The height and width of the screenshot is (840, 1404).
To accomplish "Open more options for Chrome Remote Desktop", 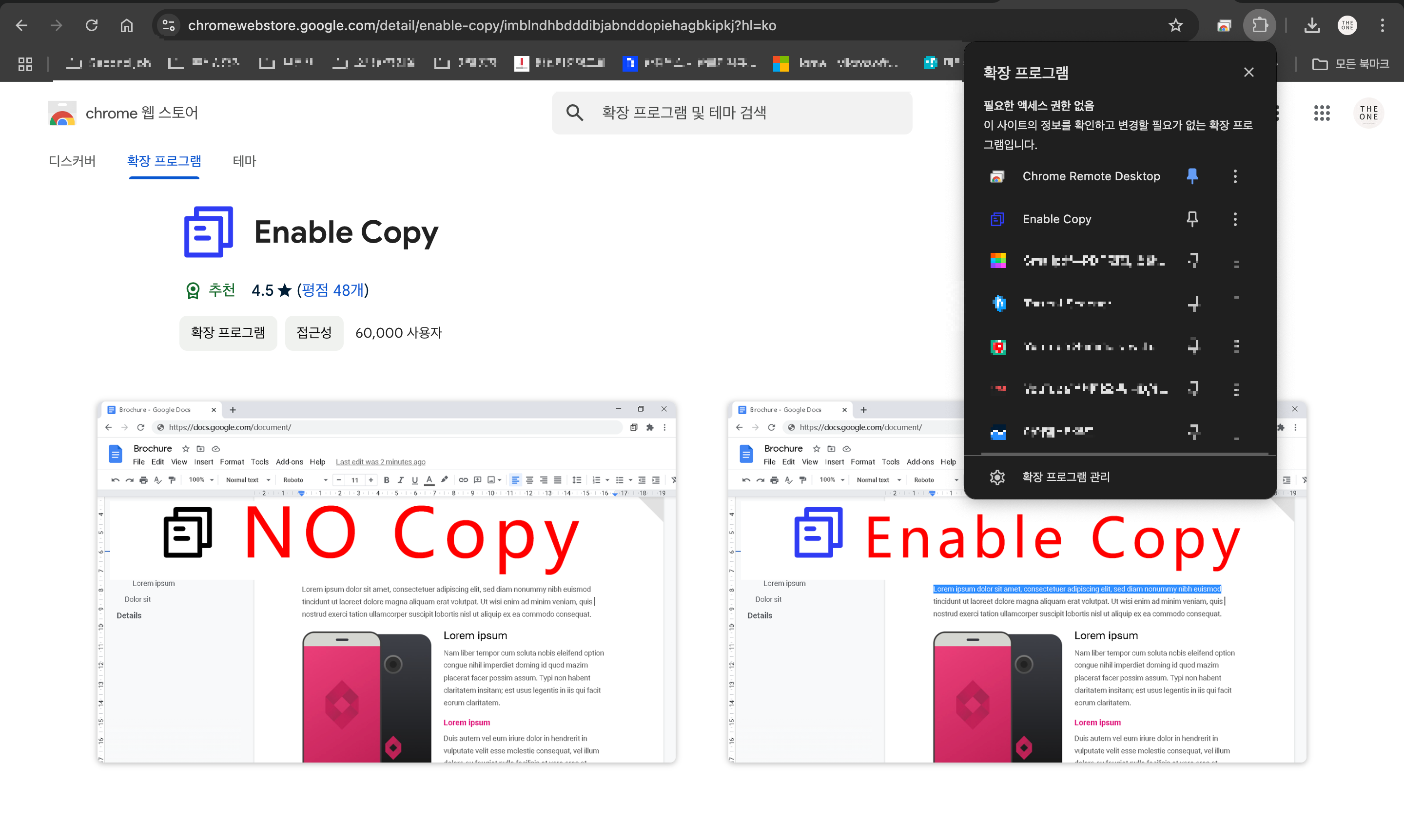I will pyautogui.click(x=1235, y=176).
